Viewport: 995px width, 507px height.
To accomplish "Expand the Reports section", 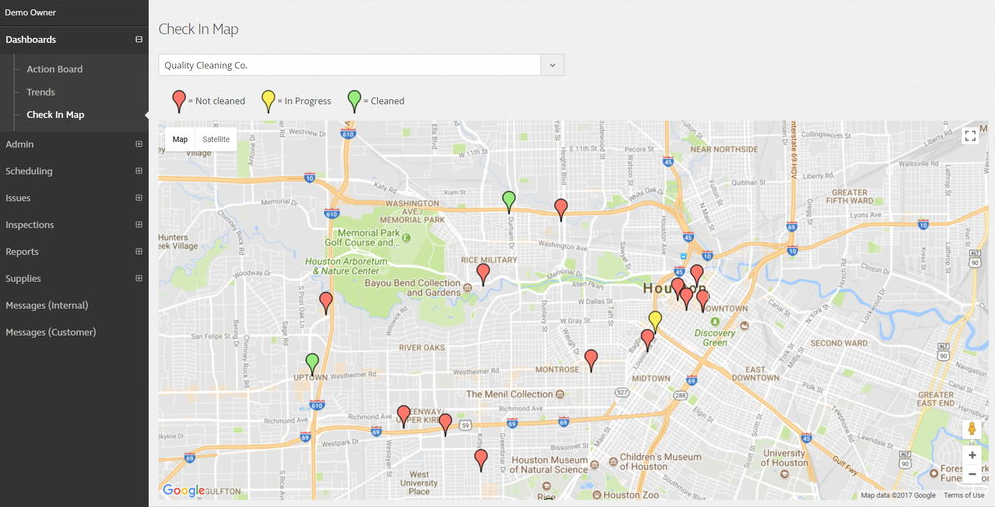I will pyautogui.click(x=138, y=251).
